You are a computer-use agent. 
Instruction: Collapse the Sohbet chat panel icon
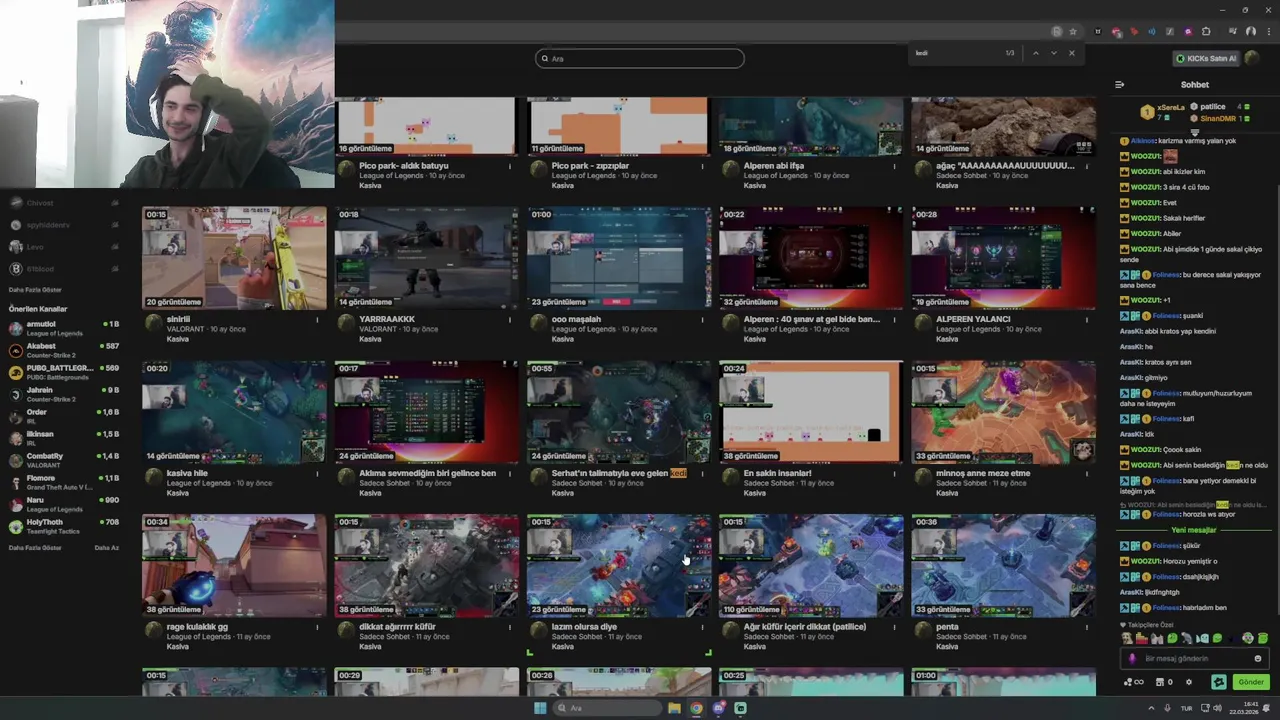pos(1119,85)
